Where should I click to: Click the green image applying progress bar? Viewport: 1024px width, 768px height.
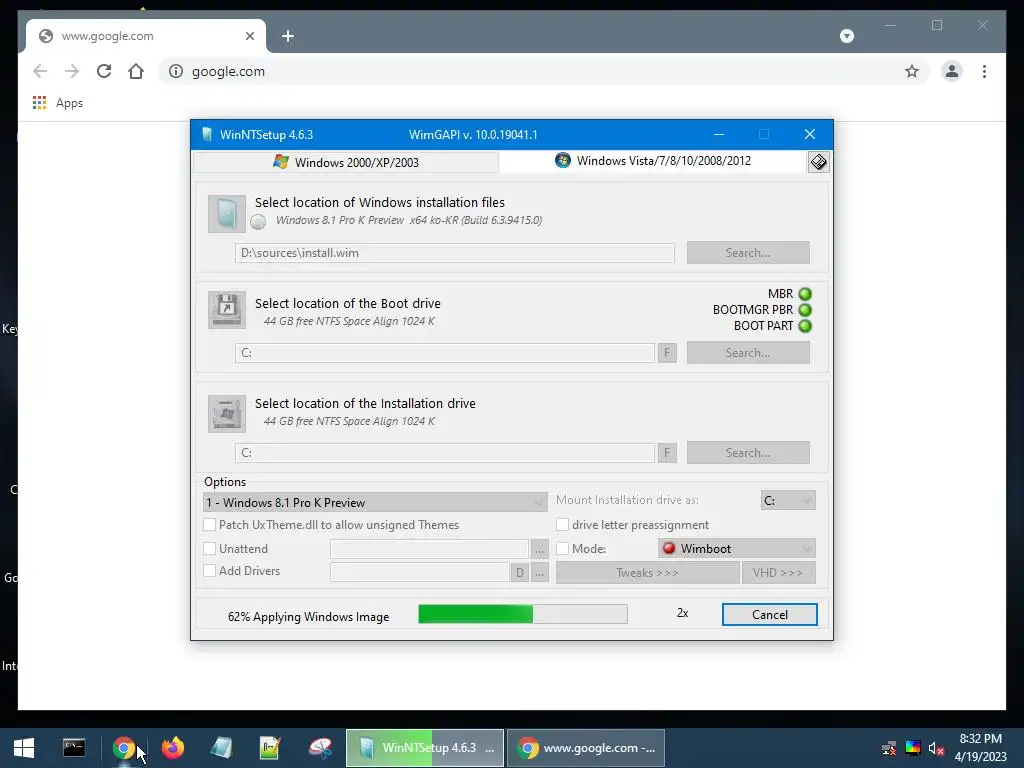(x=522, y=614)
